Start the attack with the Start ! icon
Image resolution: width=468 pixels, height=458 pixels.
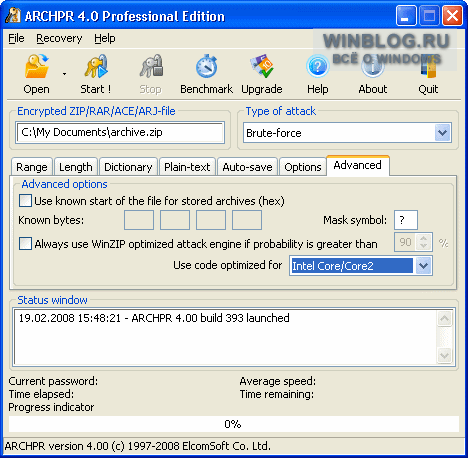pyautogui.click(x=96, y=66)
